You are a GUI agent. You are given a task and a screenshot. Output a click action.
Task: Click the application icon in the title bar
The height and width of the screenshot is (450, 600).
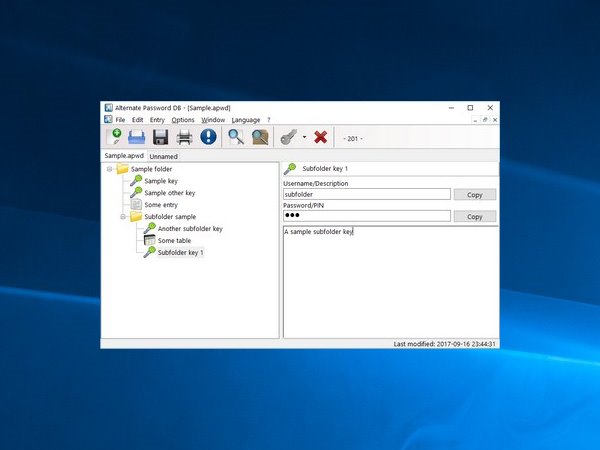(109, 108)
